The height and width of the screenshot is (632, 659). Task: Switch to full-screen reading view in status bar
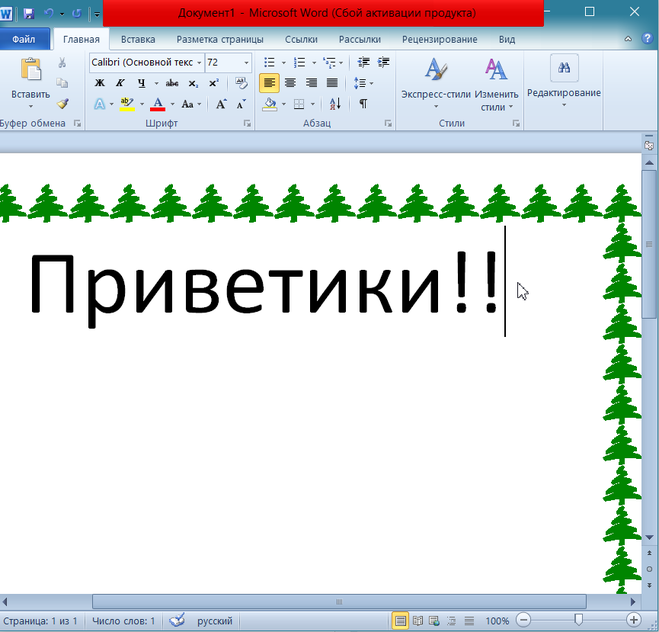pos(418,621)
